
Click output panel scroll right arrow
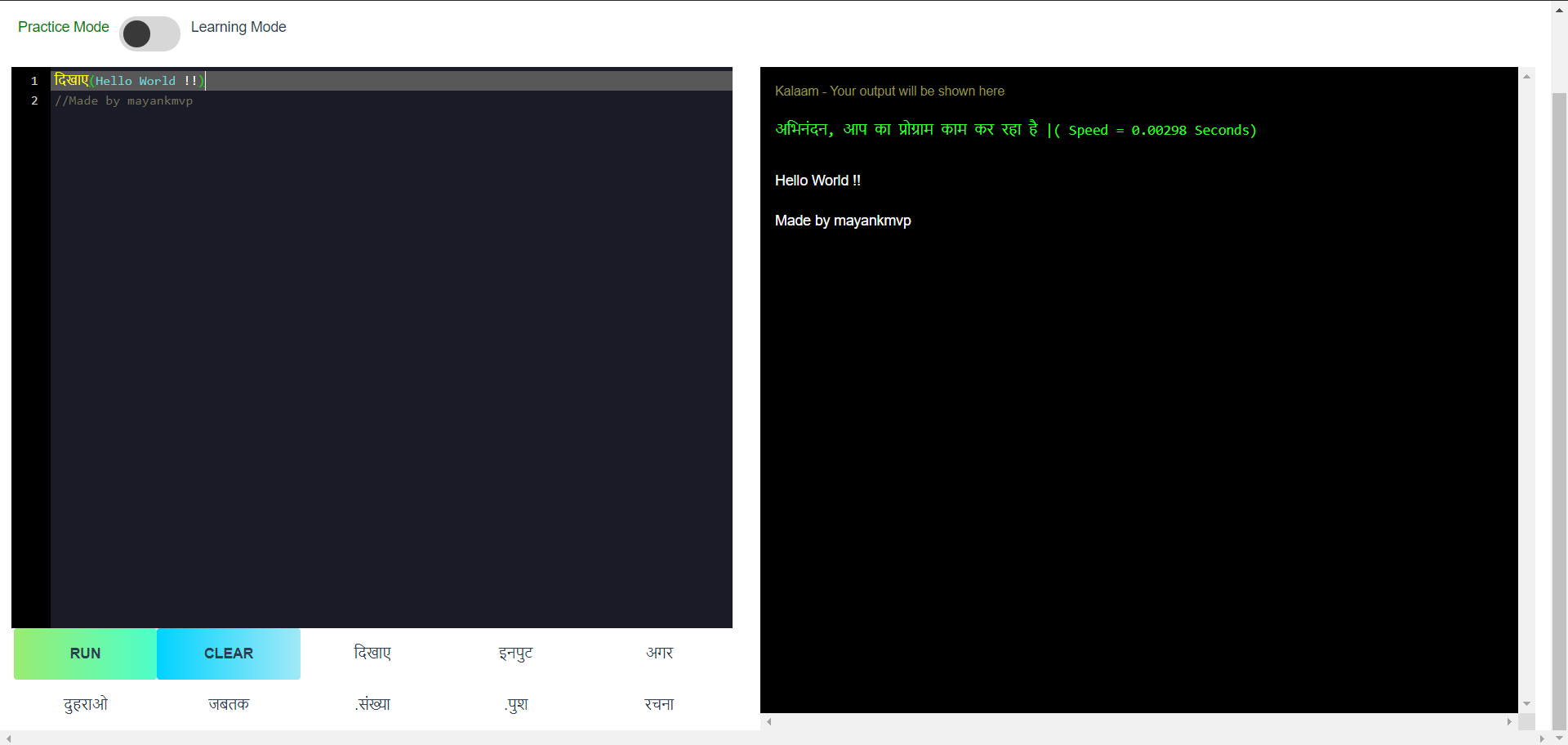[x=1509, y=721]
